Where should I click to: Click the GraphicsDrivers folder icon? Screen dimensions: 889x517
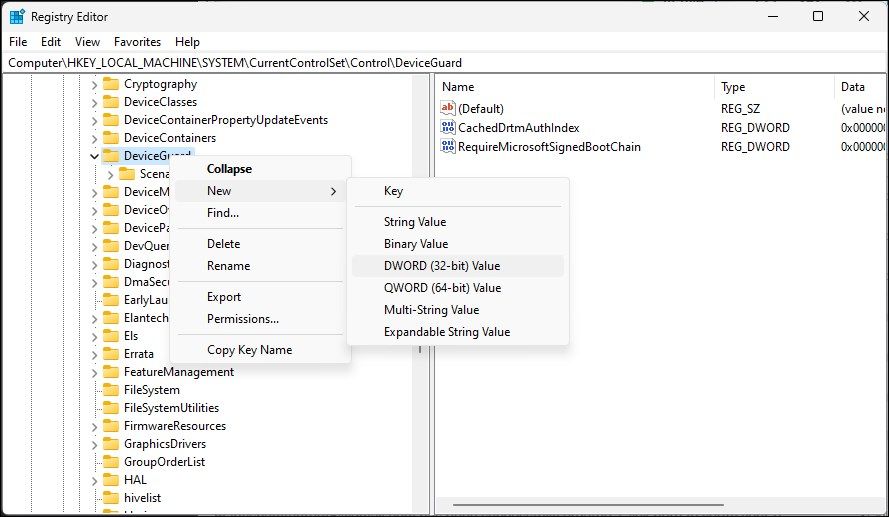(x=110, y=444)
